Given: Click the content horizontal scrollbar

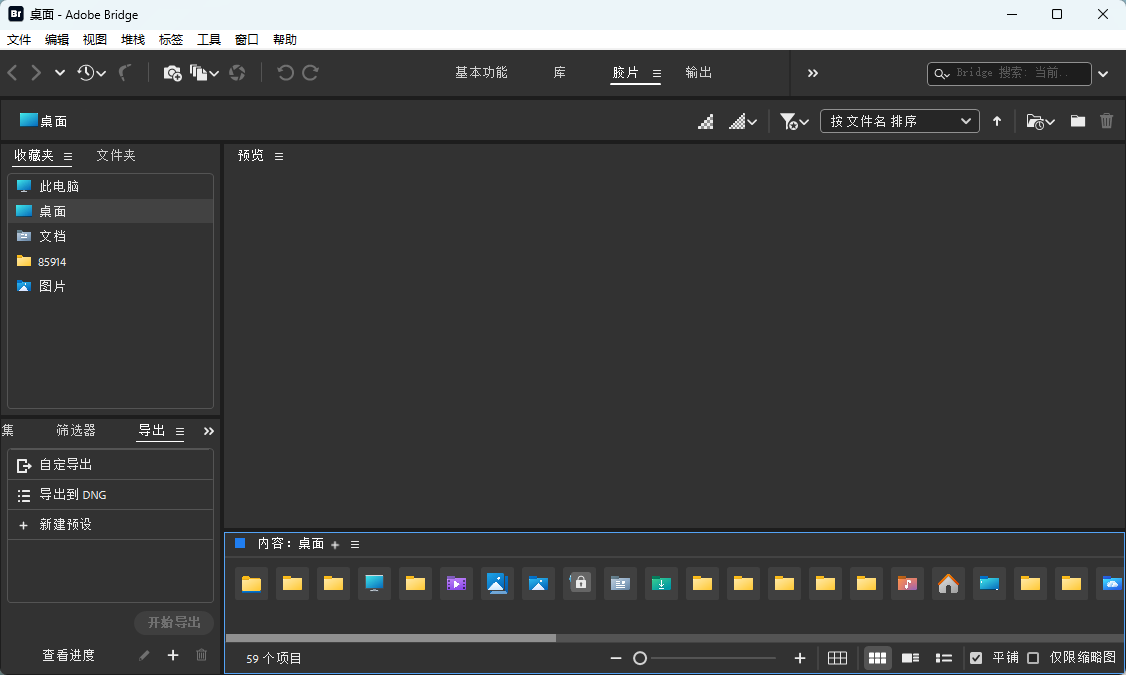Looking at the screenshot, I should [391, 638].
